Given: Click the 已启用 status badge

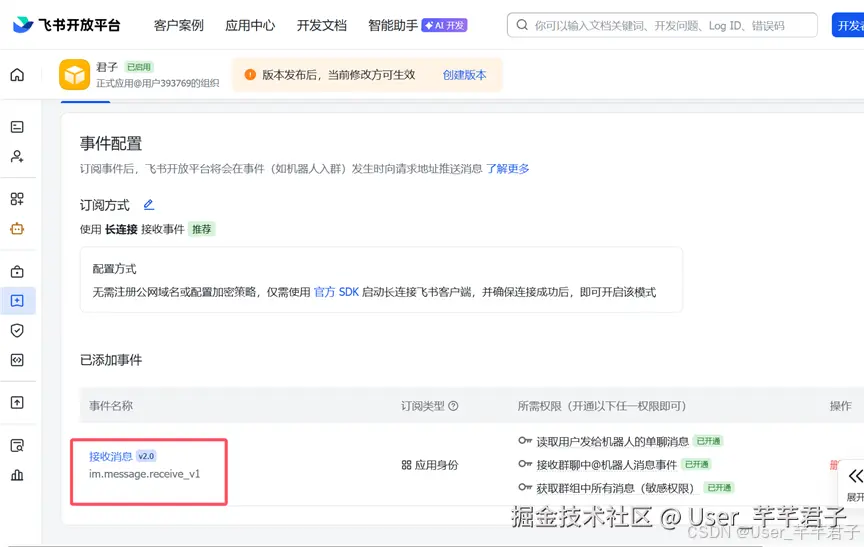Looking at the screenshot, I should click(139, 67).
